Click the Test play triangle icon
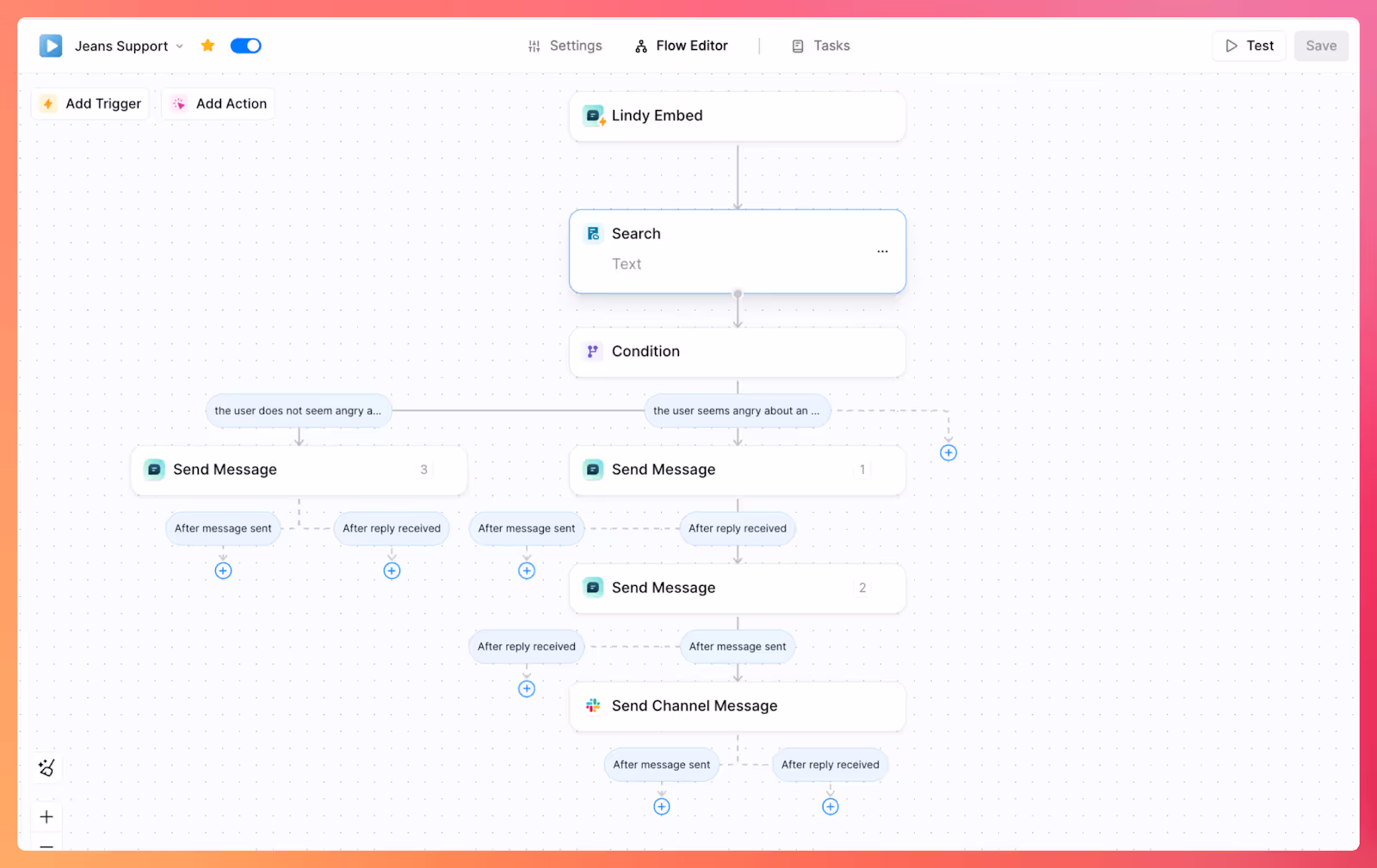The width and height of the screenshot is (1377, 868). coord(1232,46)
